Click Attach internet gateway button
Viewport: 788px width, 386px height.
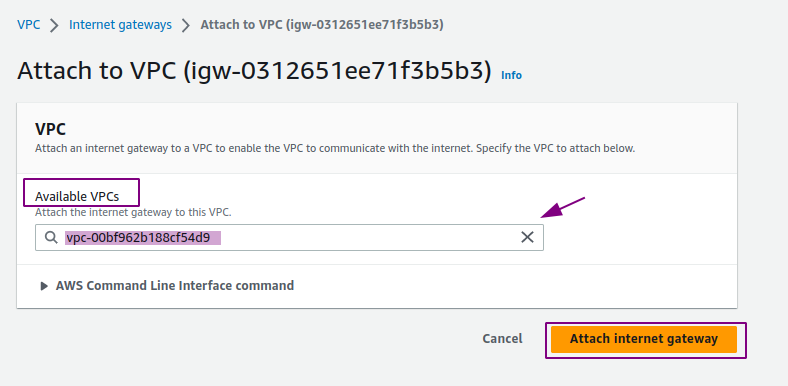[644, 339]
